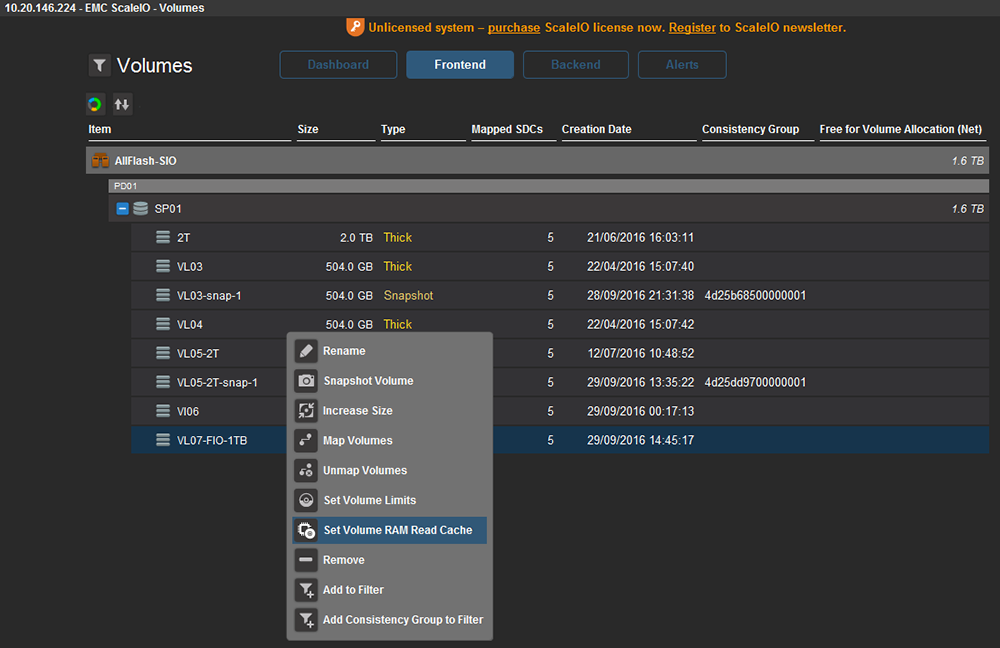Select the PD01 protection domain row
The height and width of the screenshot is (648, 1000).
(548, 186)
